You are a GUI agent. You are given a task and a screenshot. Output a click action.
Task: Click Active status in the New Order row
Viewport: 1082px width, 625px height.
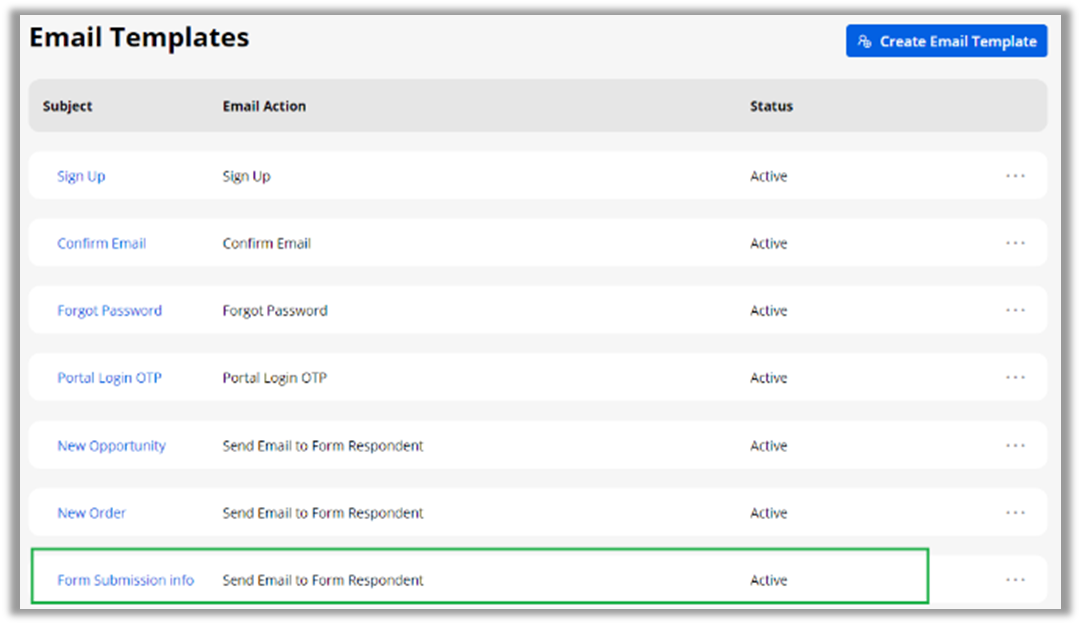tap(768, 513)
